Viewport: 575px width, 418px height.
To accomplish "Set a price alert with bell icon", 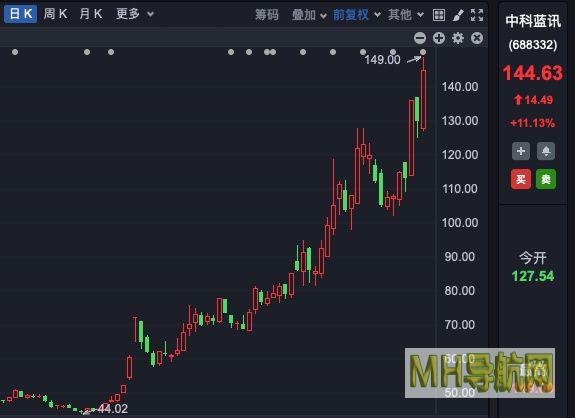I will [546, 151].
